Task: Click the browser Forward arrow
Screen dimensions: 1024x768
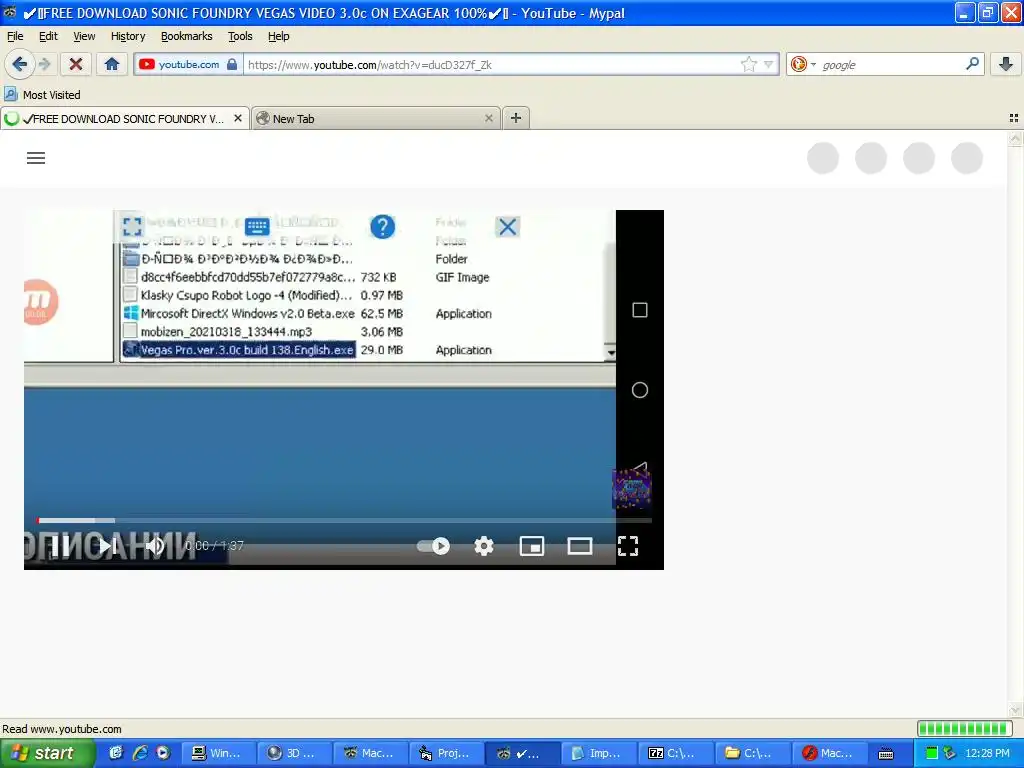Action: (x=44, y=64)
